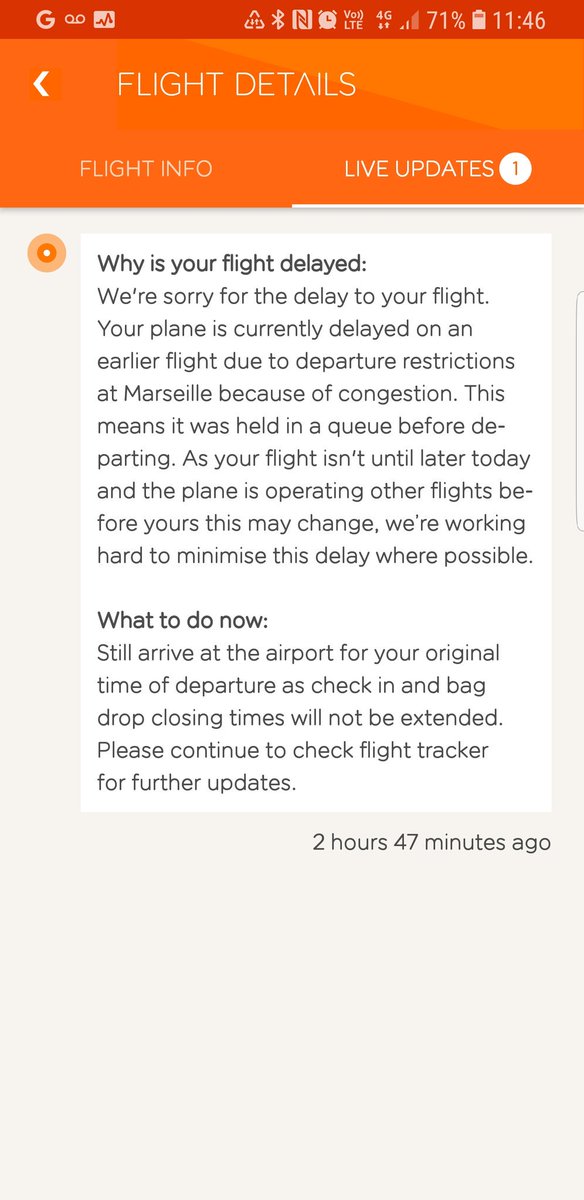Switch to the FLIGHT INFO tab
584x1200 pixels.
pos(146,169)
